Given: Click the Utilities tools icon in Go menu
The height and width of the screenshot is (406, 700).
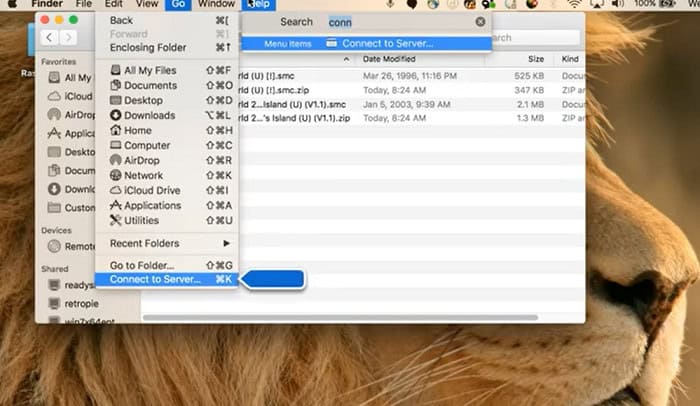Looking at the screenshot, I should (116, 220).
